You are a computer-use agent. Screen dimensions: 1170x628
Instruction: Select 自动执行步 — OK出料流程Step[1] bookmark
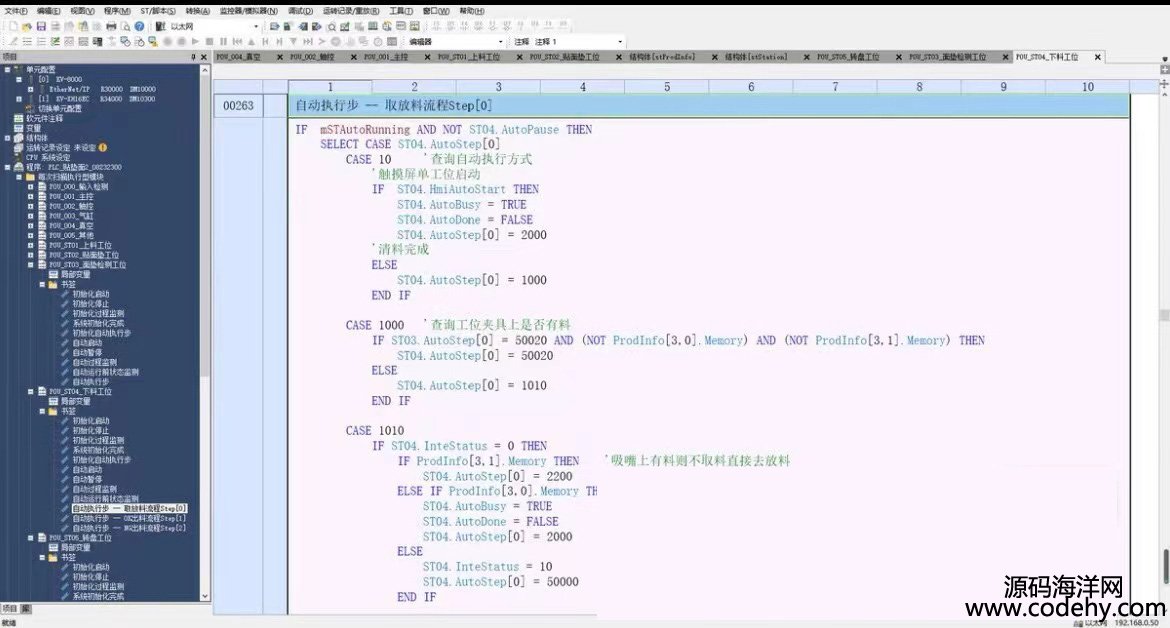point(129,518)
